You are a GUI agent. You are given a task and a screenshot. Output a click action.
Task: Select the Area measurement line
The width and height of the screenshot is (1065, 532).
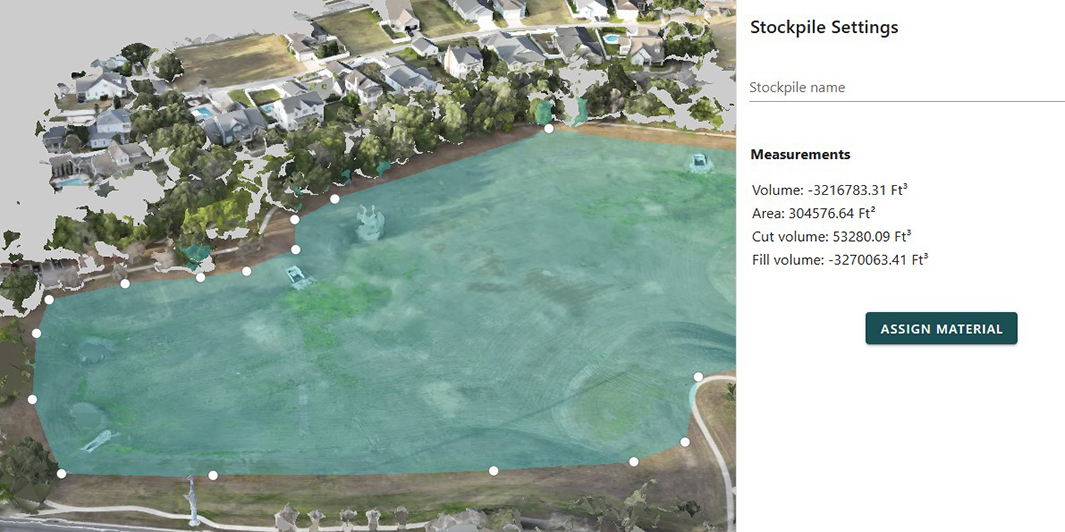pyautogui.click(x=814, y=213)
